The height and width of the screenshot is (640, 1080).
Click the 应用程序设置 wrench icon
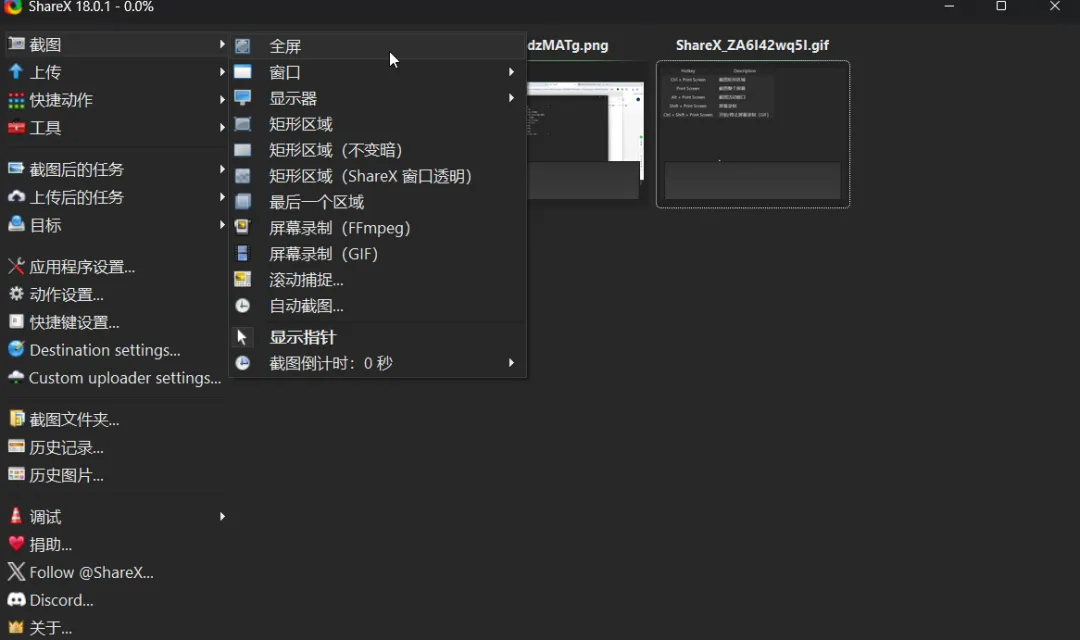pos(16,267)
